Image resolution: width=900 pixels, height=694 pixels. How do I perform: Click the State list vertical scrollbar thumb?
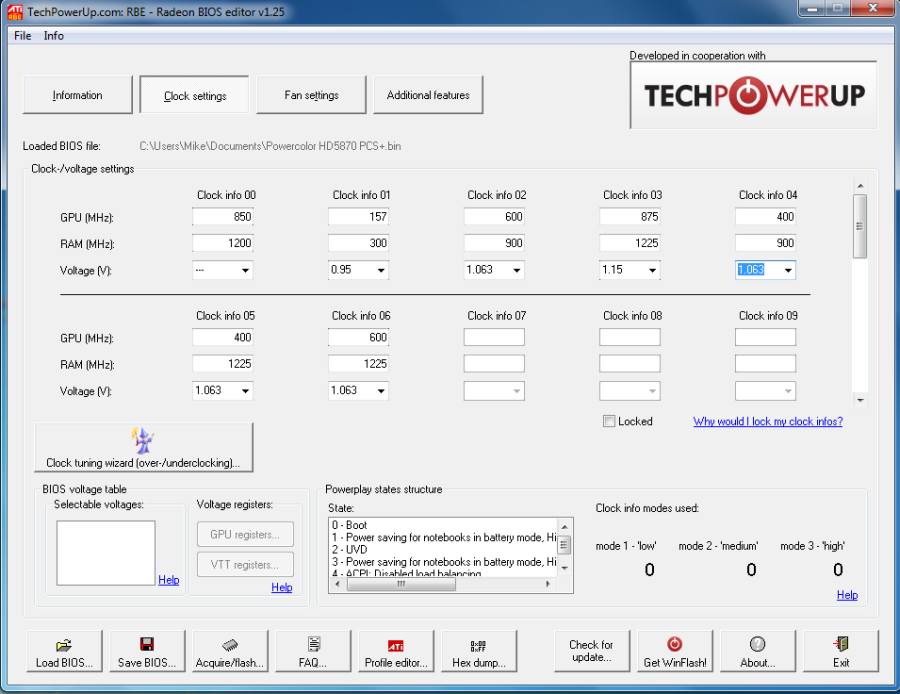(564, 544)
